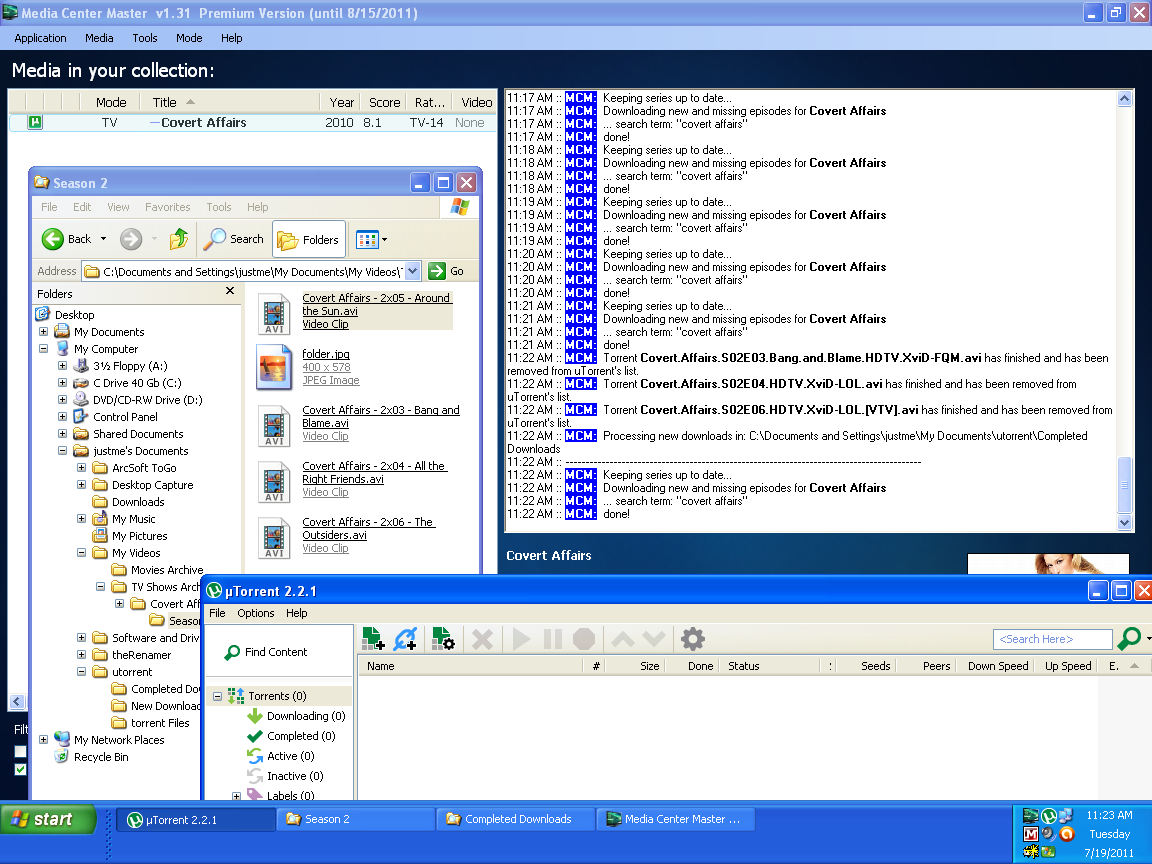Screen dimensions: 1152x864
Task: Expand theRenamer folder node
Action: (x=82, y=655)
